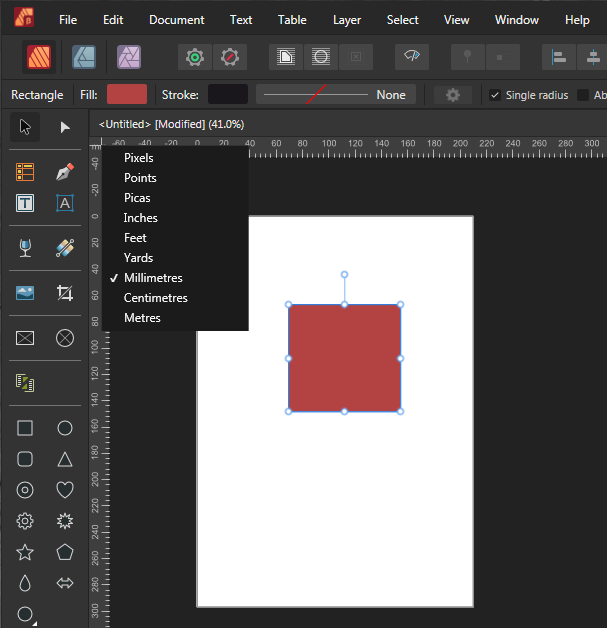Screen dimensions: 607x628
Task: Select the Pen tool
Action: (x=64, y=172)
